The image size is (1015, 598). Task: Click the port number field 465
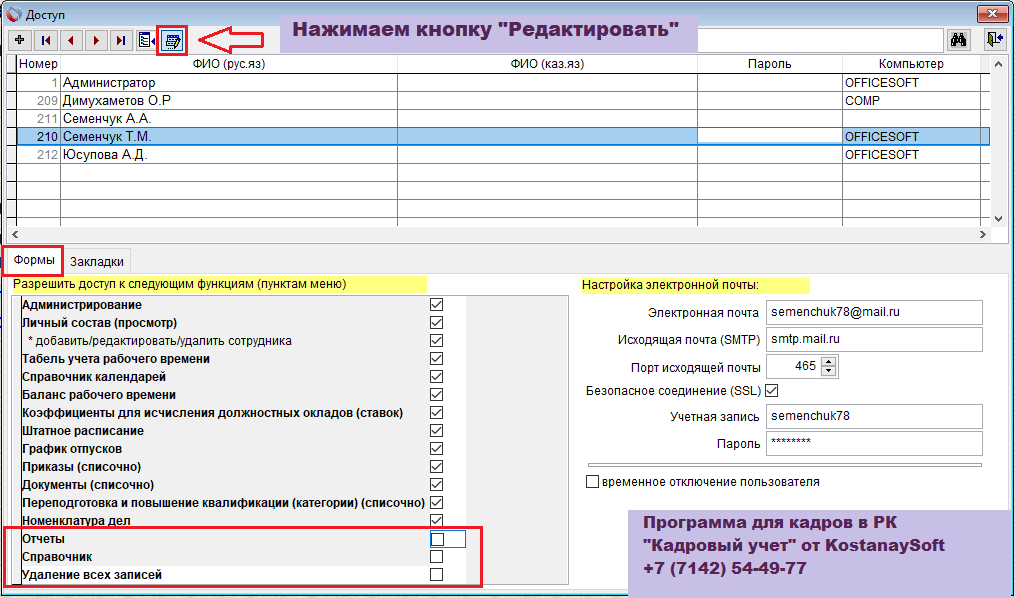point(794,366)
